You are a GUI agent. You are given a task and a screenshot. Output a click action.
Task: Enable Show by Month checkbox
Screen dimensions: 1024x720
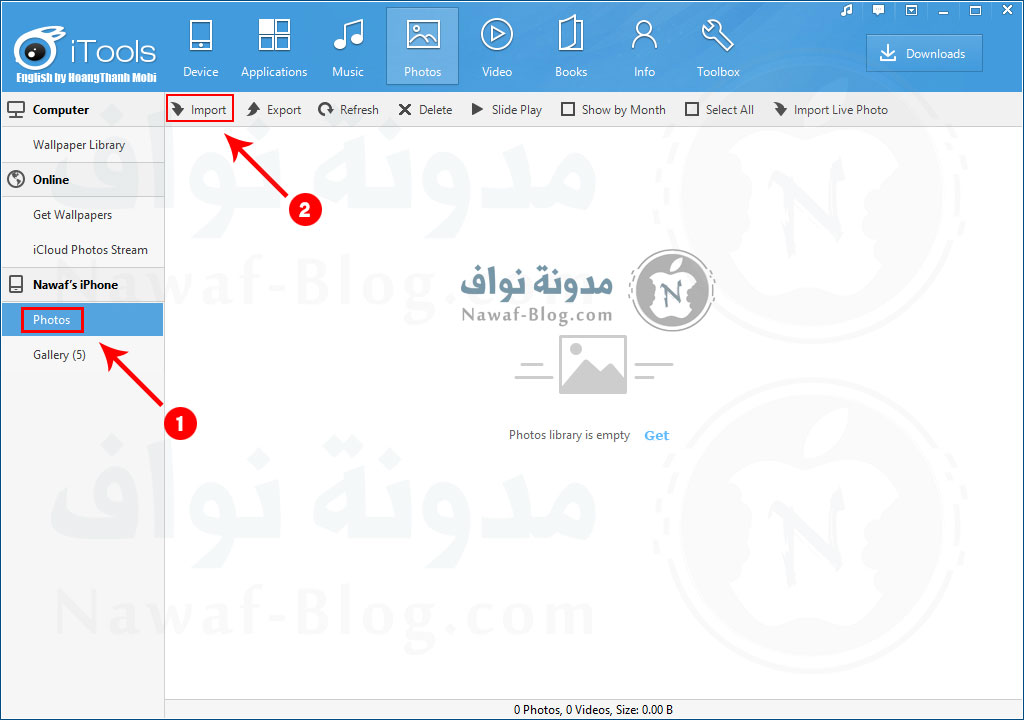[x=568, y=109]
